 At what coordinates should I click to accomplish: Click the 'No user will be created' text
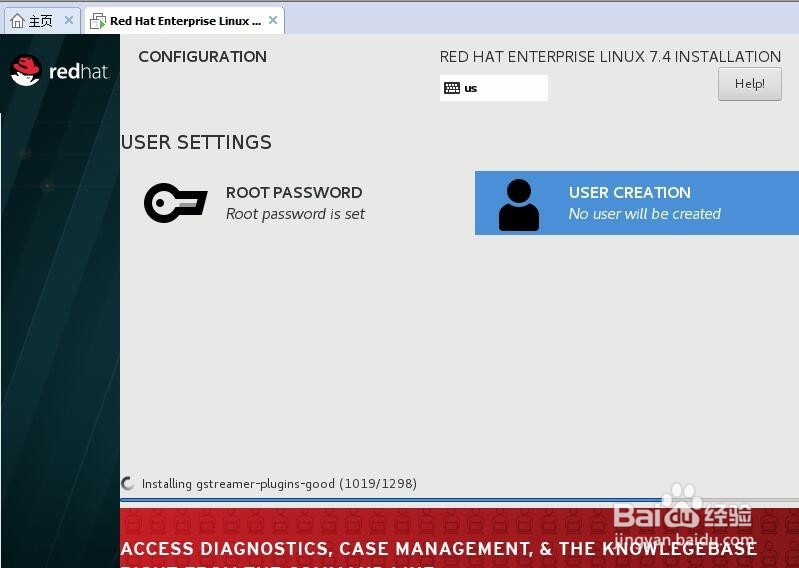click(645, 214)
